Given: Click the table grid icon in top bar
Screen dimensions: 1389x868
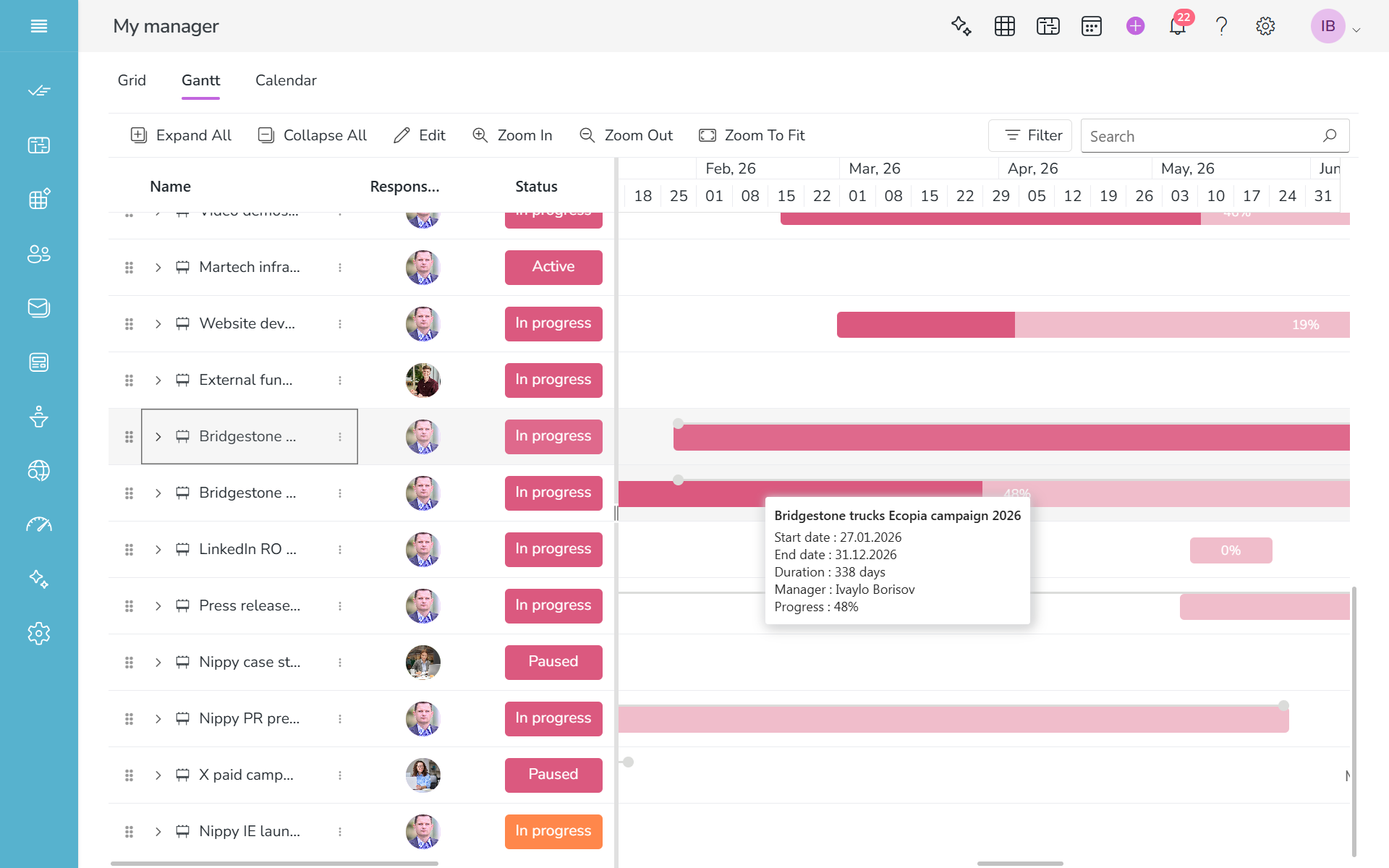Looking at the screenshot, I should point(1005,26).
